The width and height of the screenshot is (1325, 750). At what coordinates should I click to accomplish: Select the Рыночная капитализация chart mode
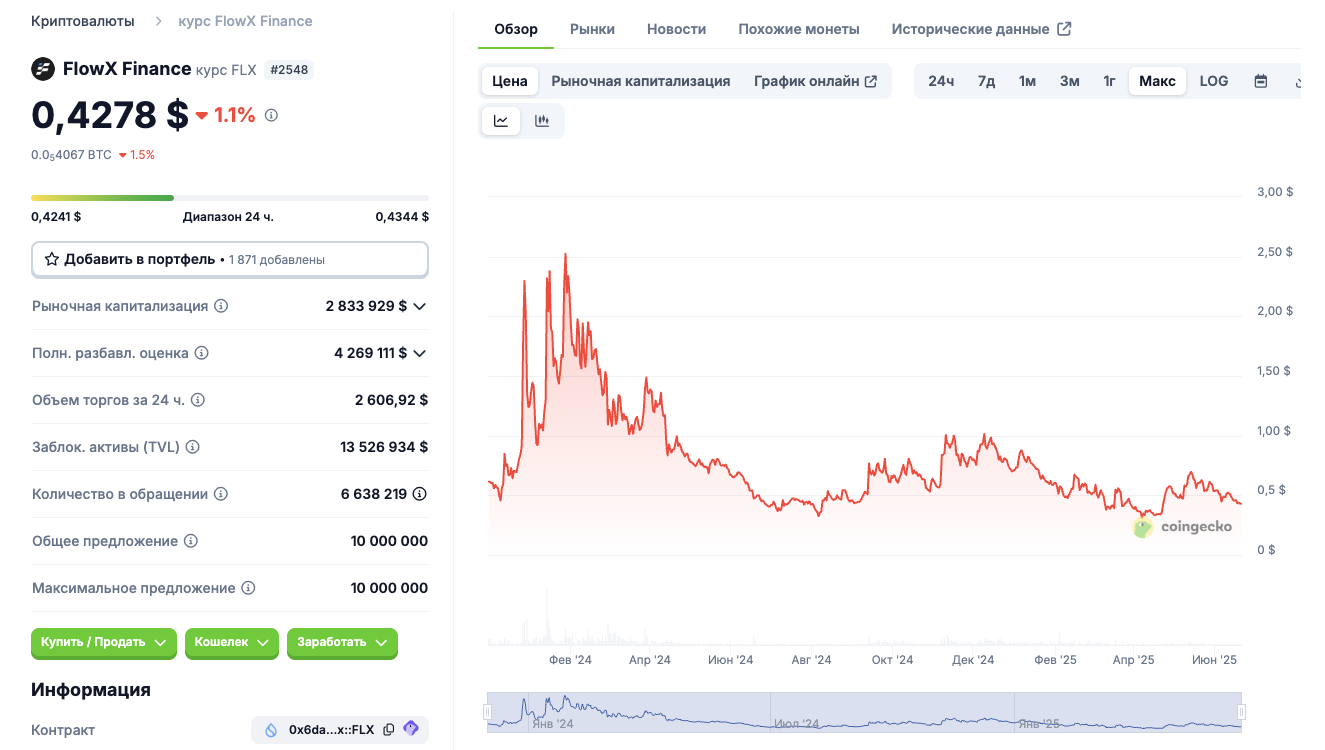tap(641, 81)
